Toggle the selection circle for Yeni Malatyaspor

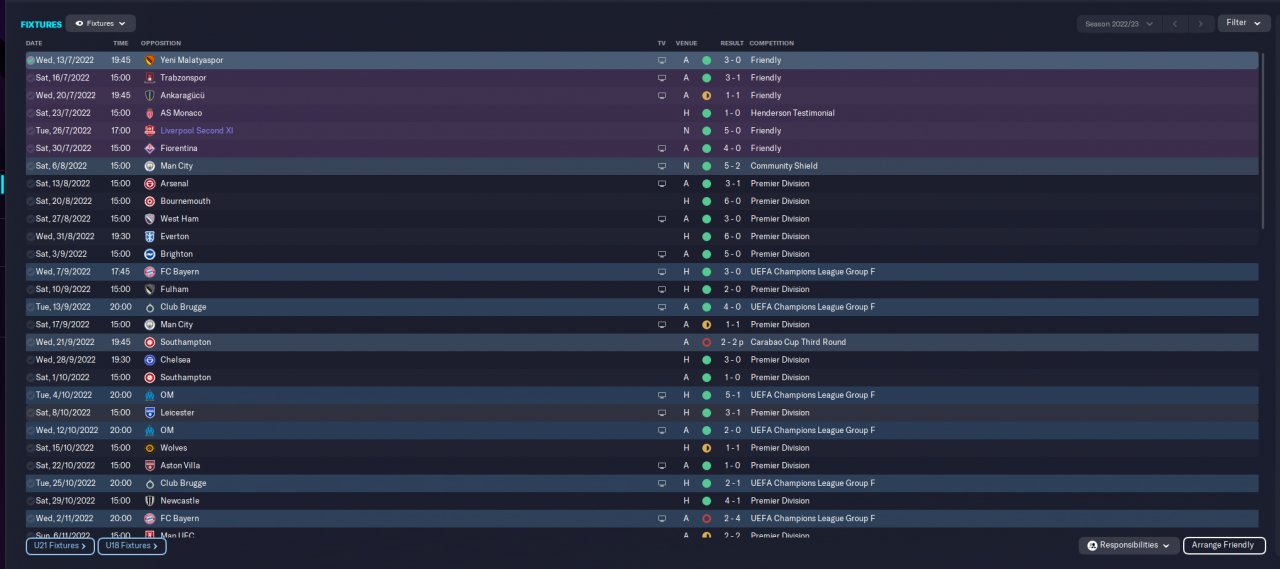(x=31, y=60)
